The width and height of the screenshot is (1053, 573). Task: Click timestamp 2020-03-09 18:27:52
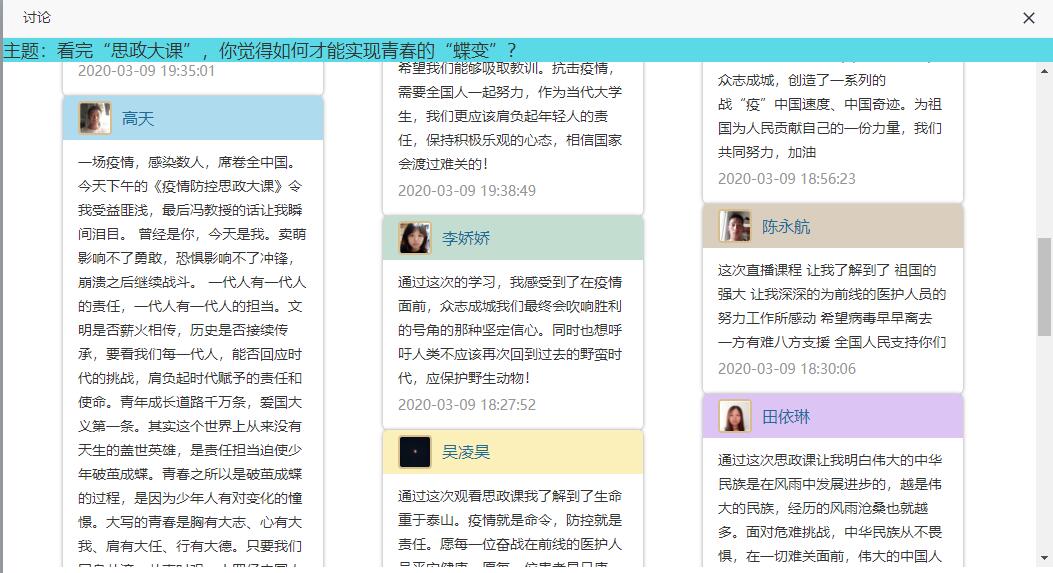(467, 404)
